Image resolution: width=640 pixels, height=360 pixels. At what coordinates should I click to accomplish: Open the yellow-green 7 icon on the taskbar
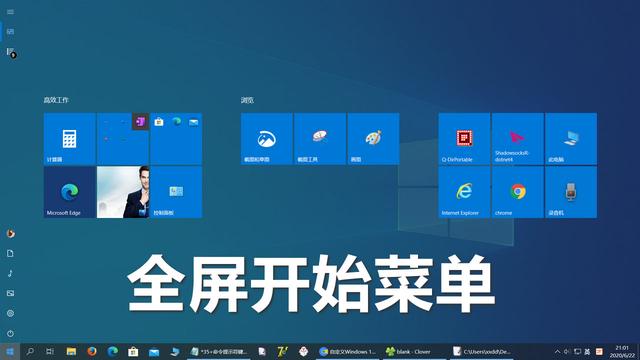282,351
